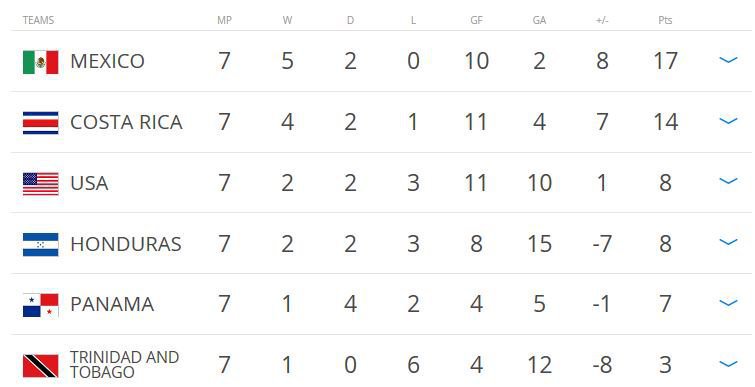Sort by the Pts column header
Viewport: 755px width, 387px height.
(x=665, y=20)
